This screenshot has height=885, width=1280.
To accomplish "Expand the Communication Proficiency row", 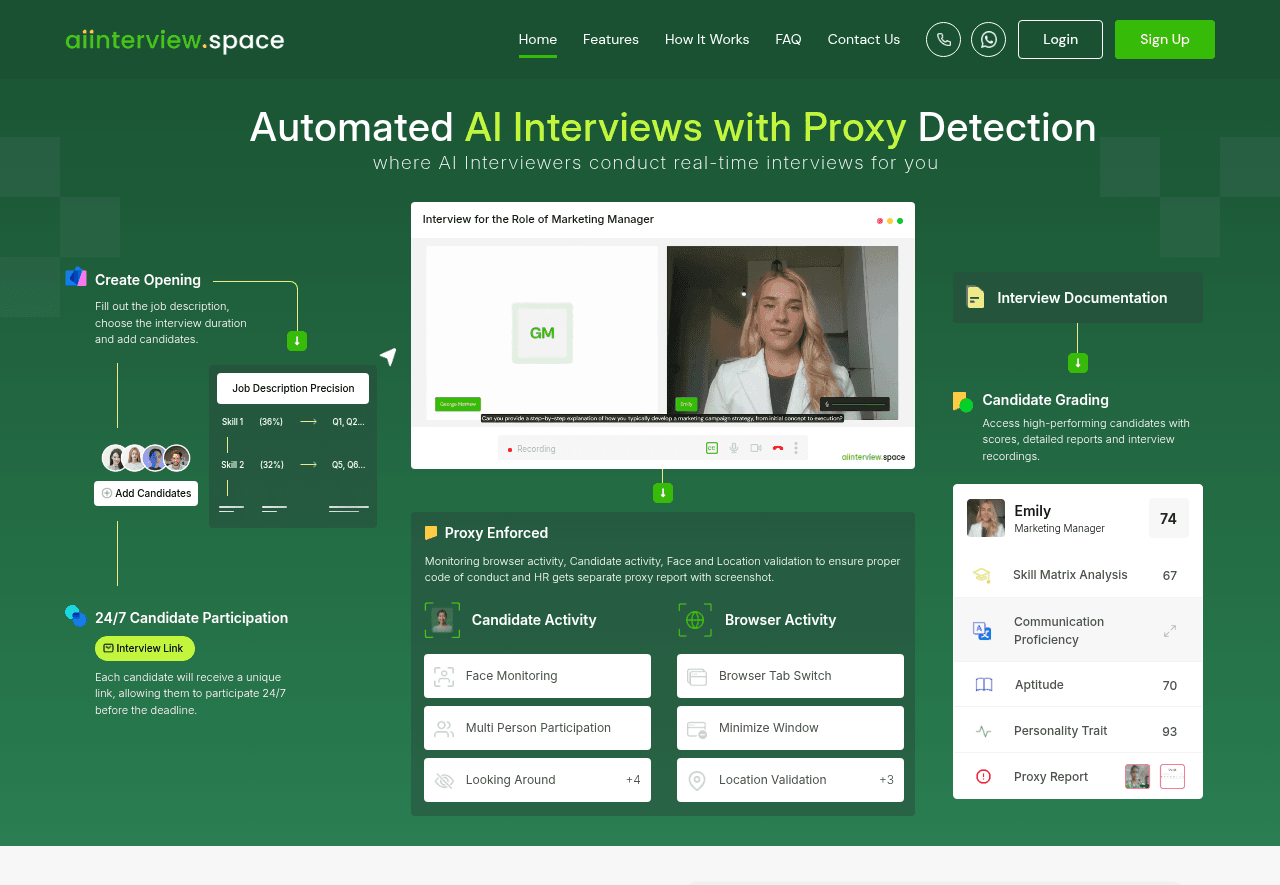I will (x=1169, y=631).
